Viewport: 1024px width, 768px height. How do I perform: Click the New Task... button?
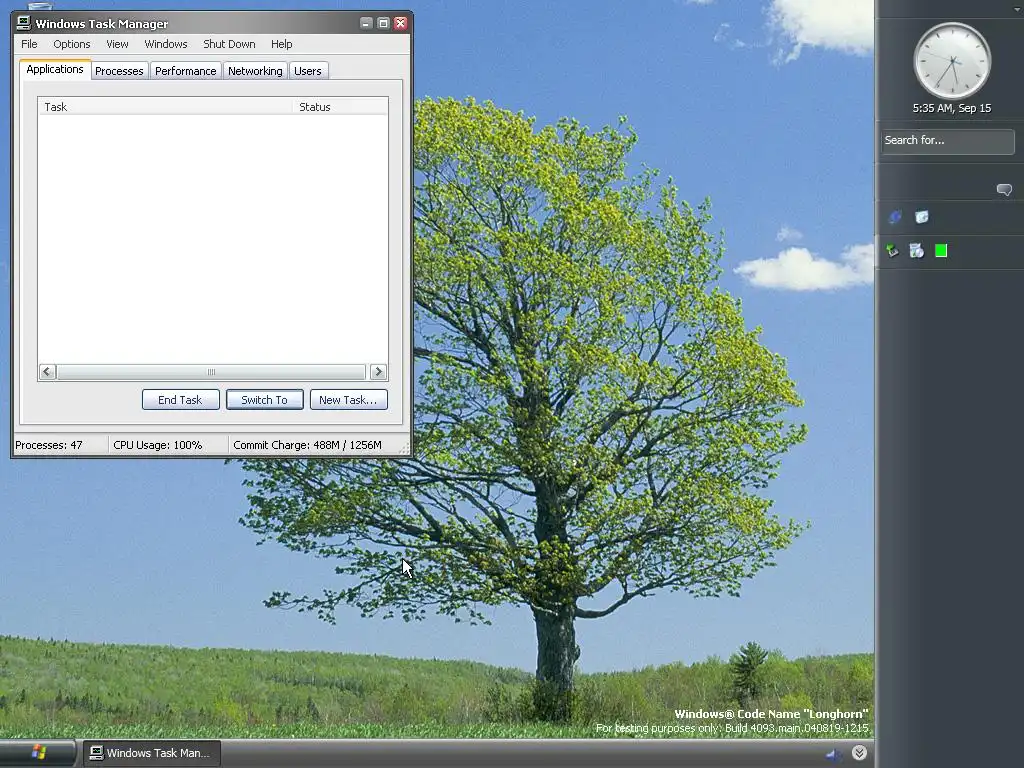click(348, 400)
